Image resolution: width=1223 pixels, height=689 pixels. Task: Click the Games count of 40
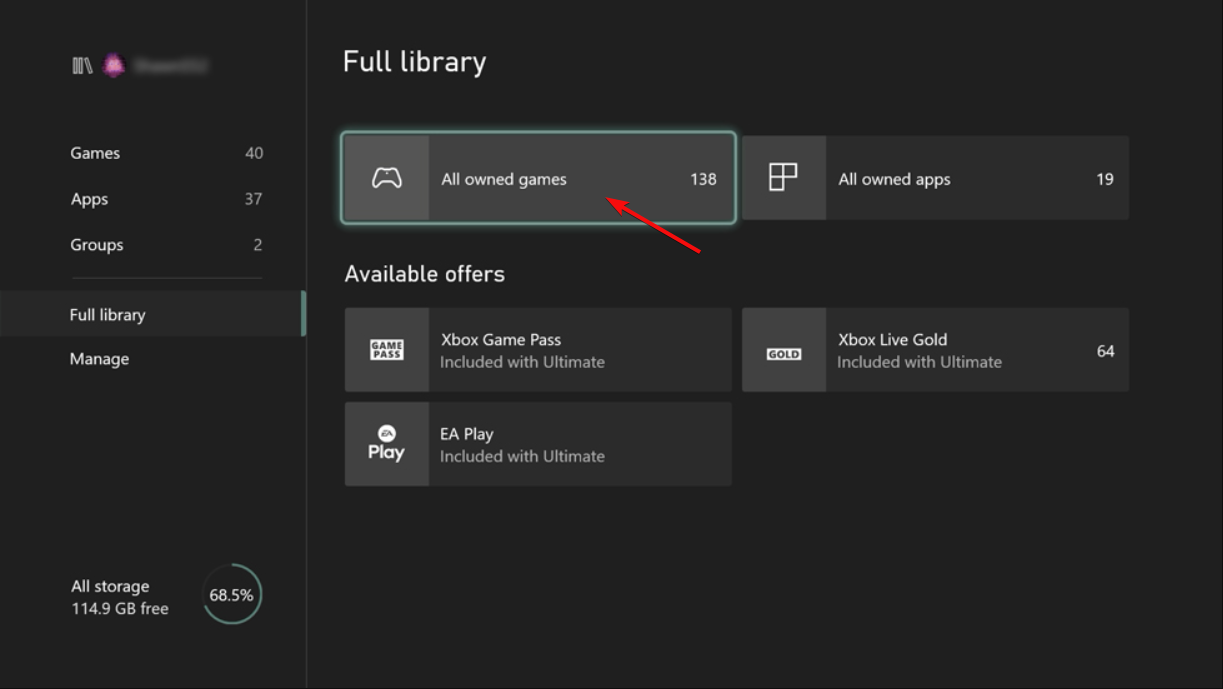pos(254,153)
